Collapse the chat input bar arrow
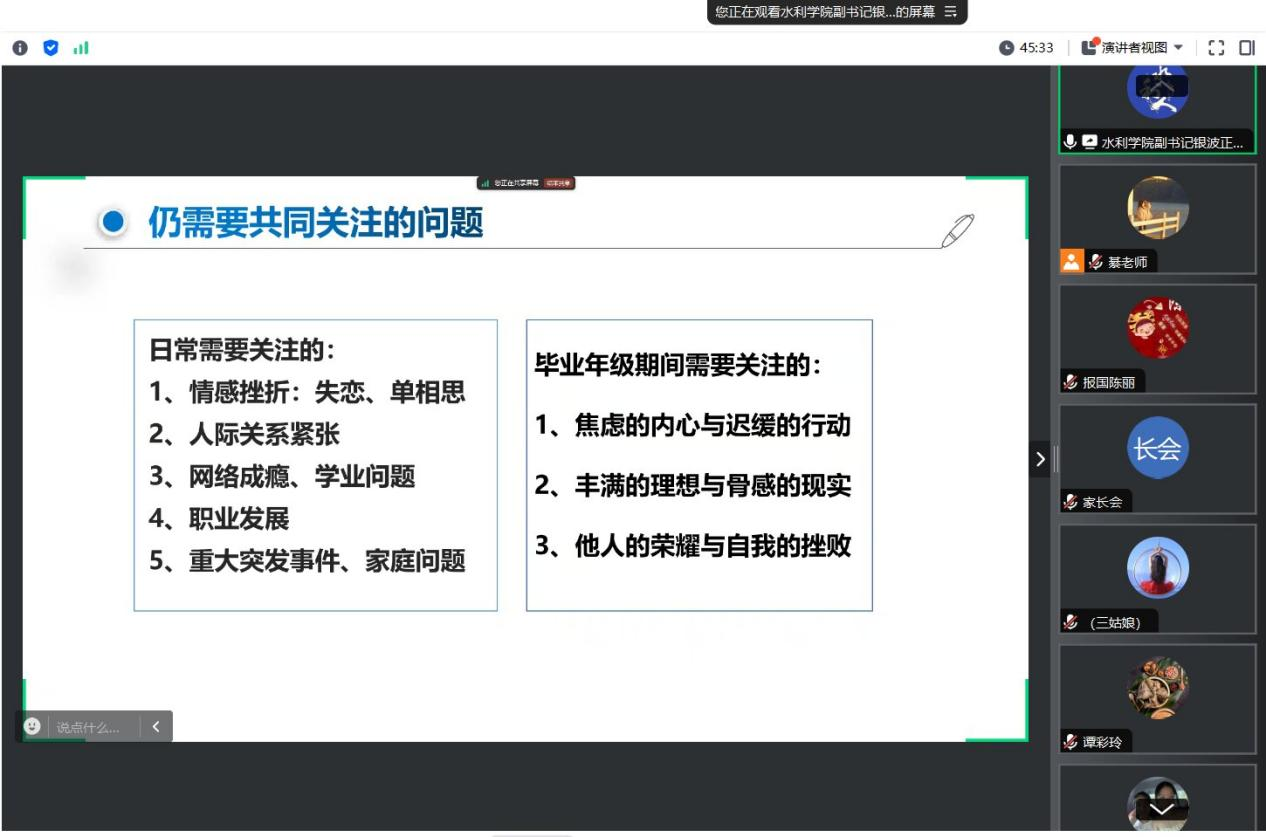 pyautogui.click(x=156, y=727)
